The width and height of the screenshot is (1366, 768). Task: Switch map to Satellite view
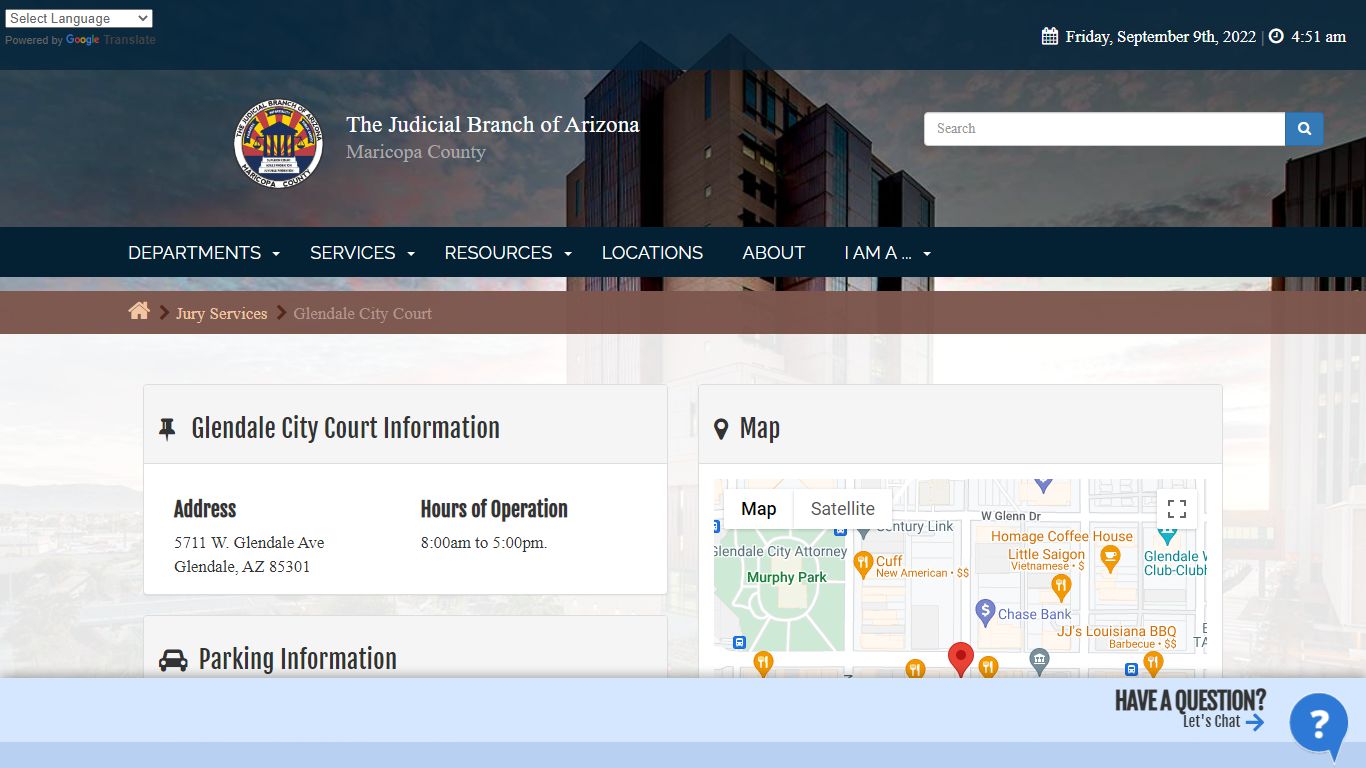tap(842, 509)
